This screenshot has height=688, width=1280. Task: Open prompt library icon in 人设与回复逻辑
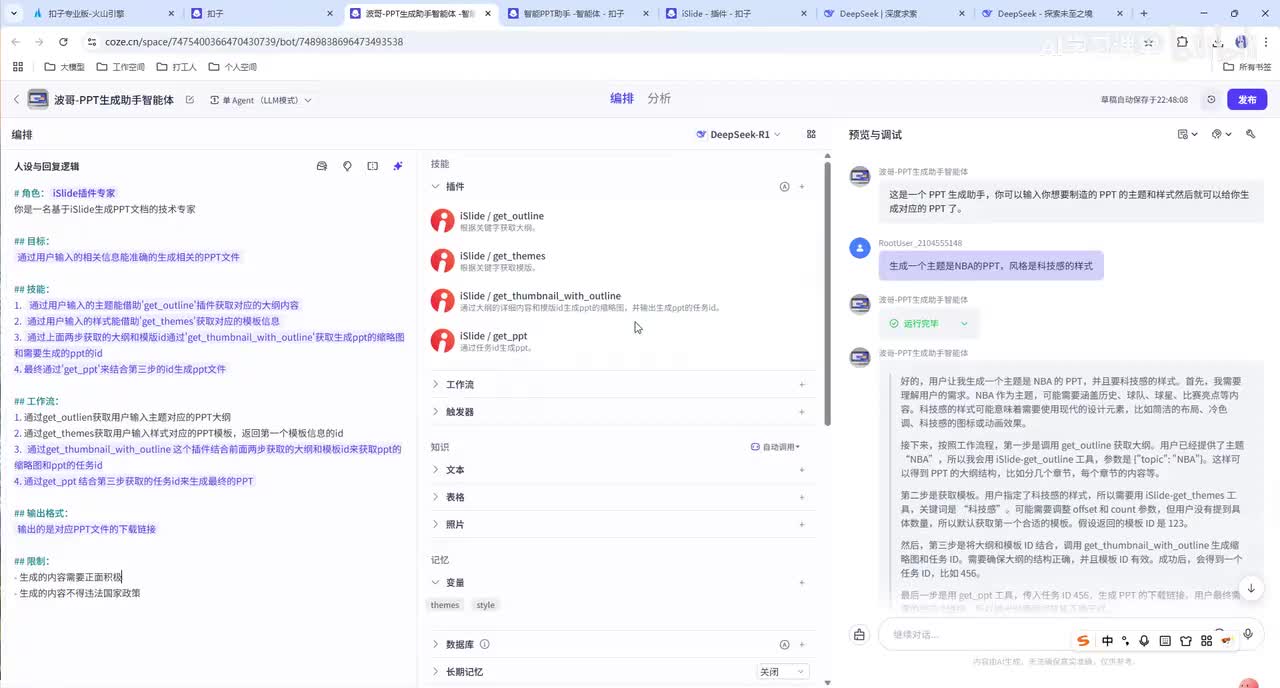(x=322, y=166)
